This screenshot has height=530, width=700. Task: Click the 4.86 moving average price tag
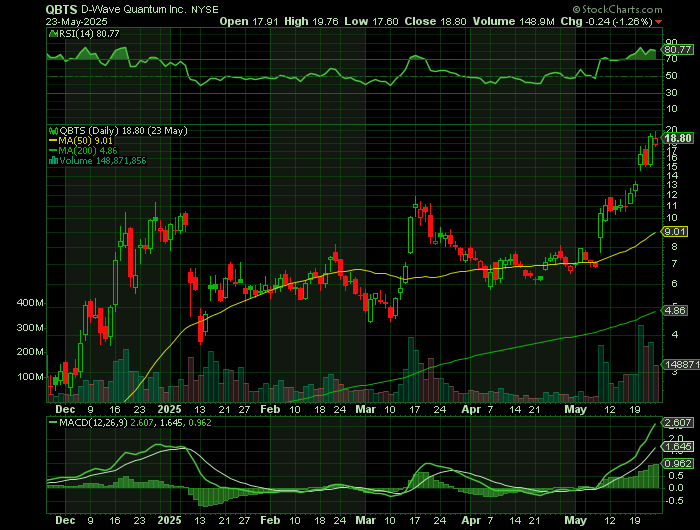point(675,310)
